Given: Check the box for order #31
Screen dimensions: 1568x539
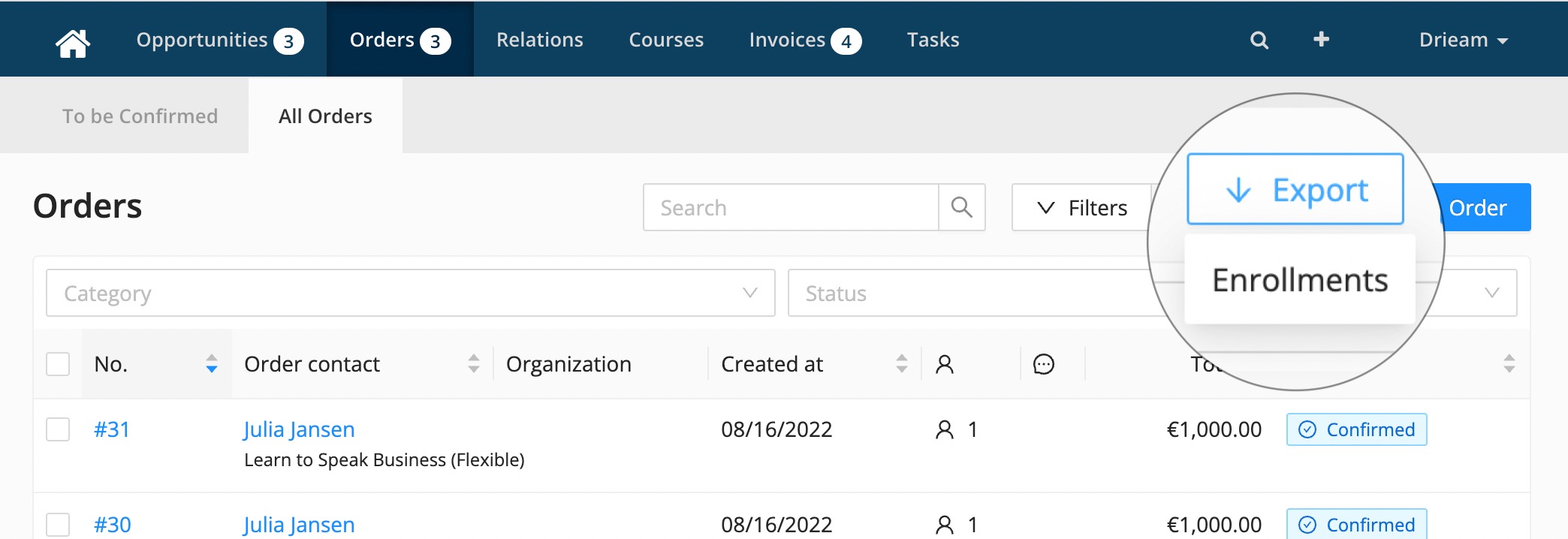Looking at the screenshot, I should click(58, 429).
